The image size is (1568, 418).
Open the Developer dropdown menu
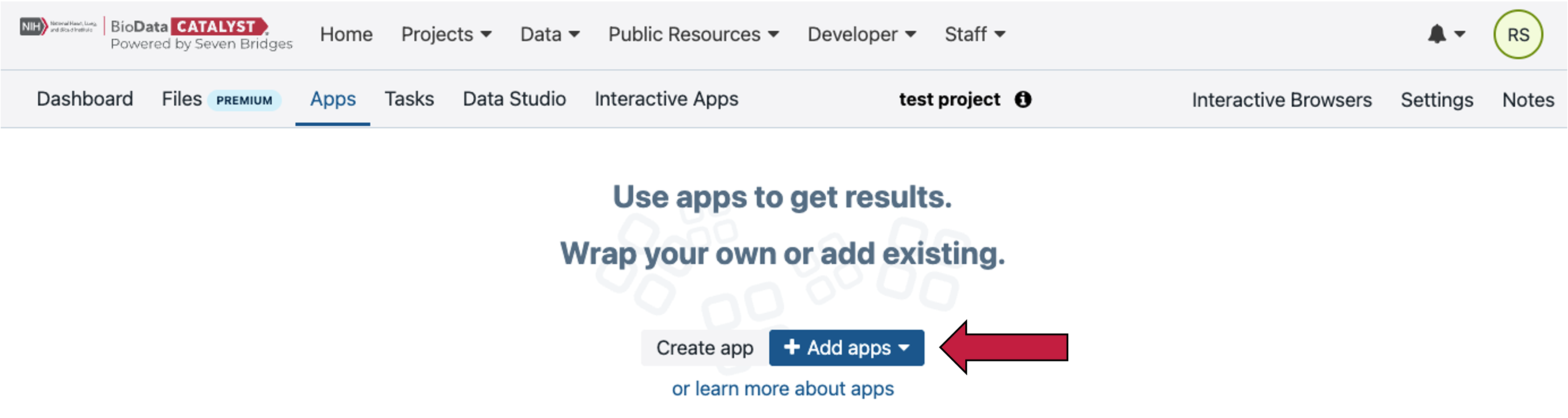click(861, 34)
